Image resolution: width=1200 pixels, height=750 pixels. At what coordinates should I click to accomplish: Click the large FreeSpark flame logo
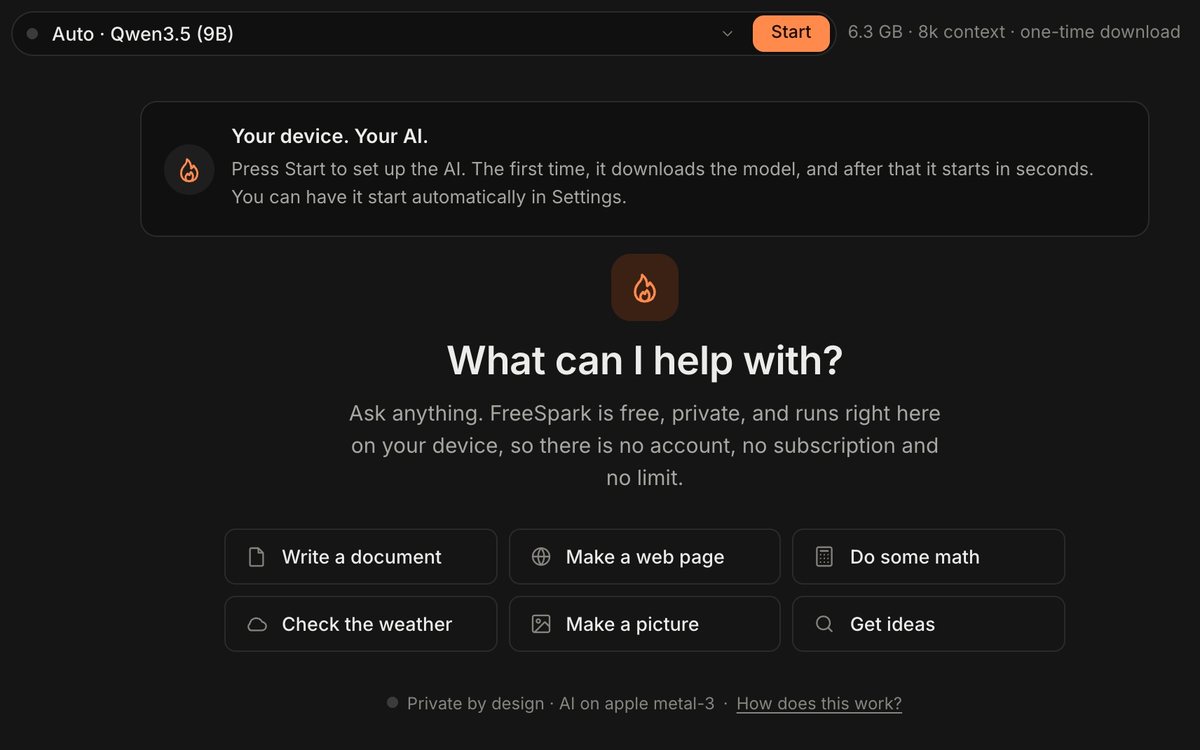[x=645, y=288]
